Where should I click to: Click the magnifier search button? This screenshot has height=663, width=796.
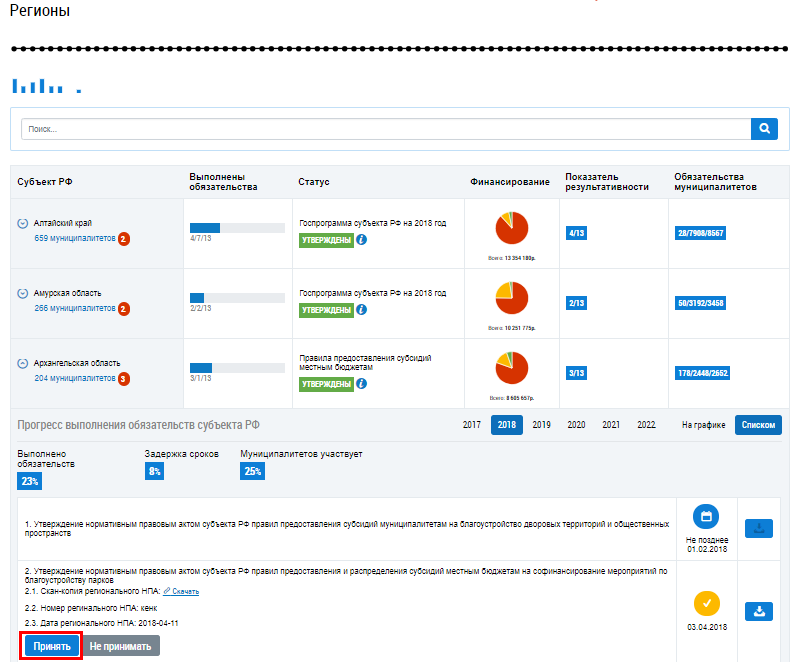coord(764,129)
